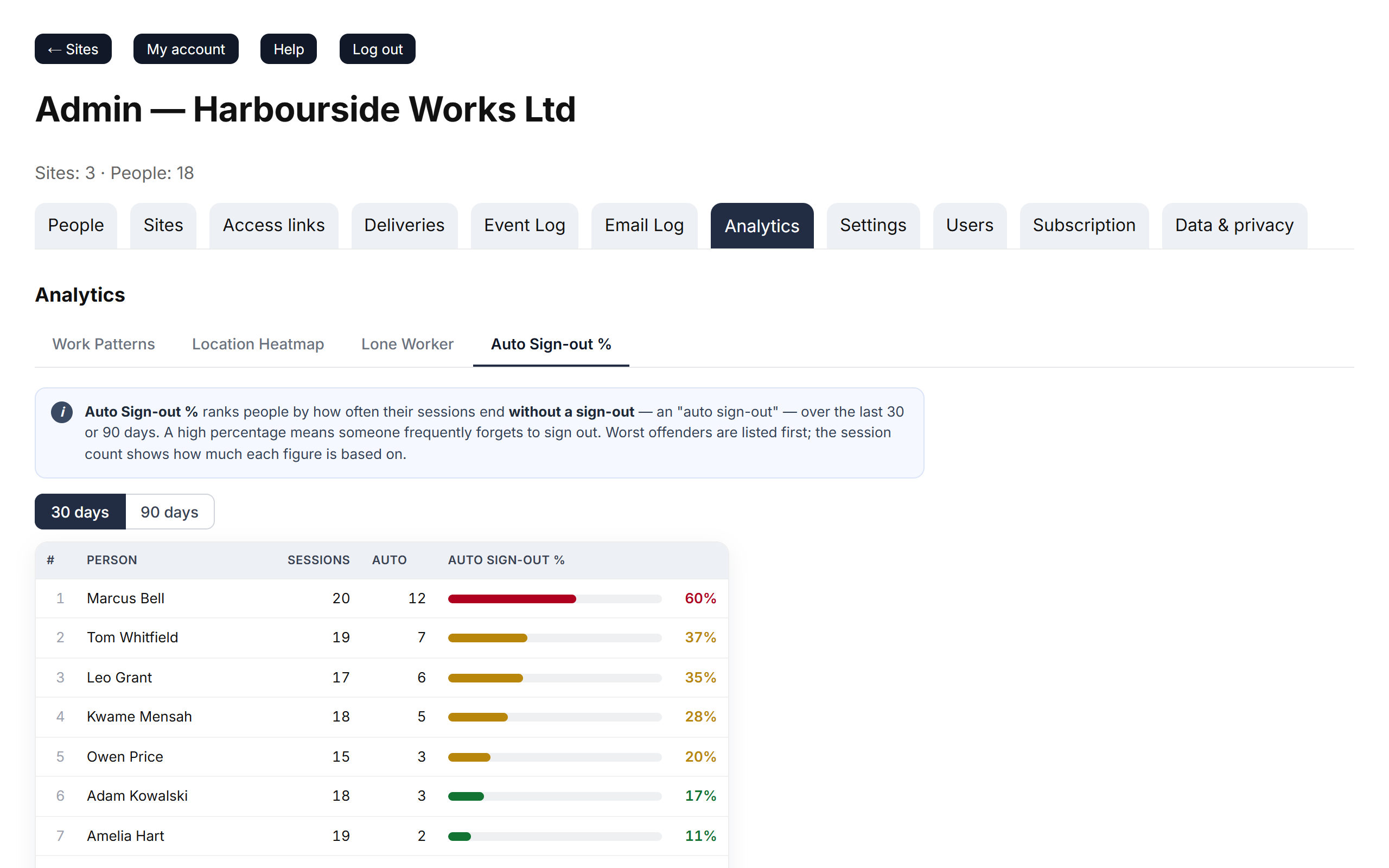Open the Help page

[288, 49]
